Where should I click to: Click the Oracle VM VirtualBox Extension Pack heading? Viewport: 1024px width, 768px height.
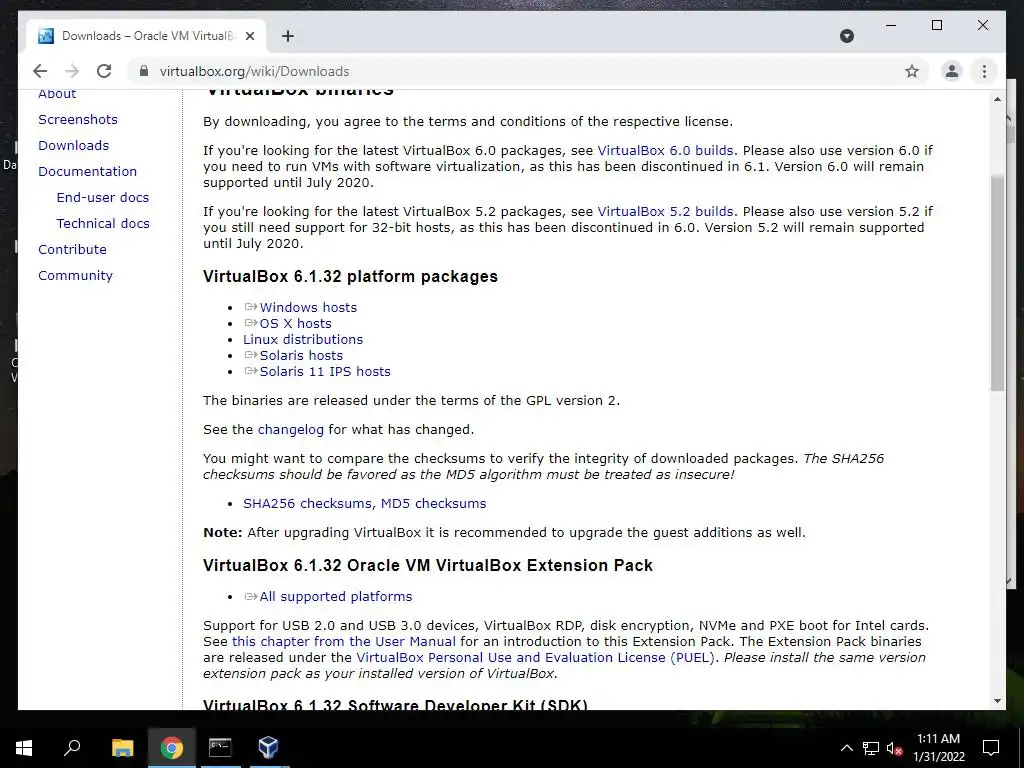pyautogui.click(x=428, y=566)
